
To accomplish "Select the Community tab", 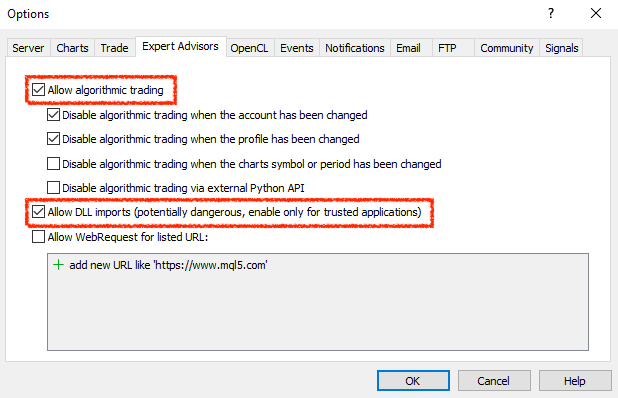I will (506, 48).
